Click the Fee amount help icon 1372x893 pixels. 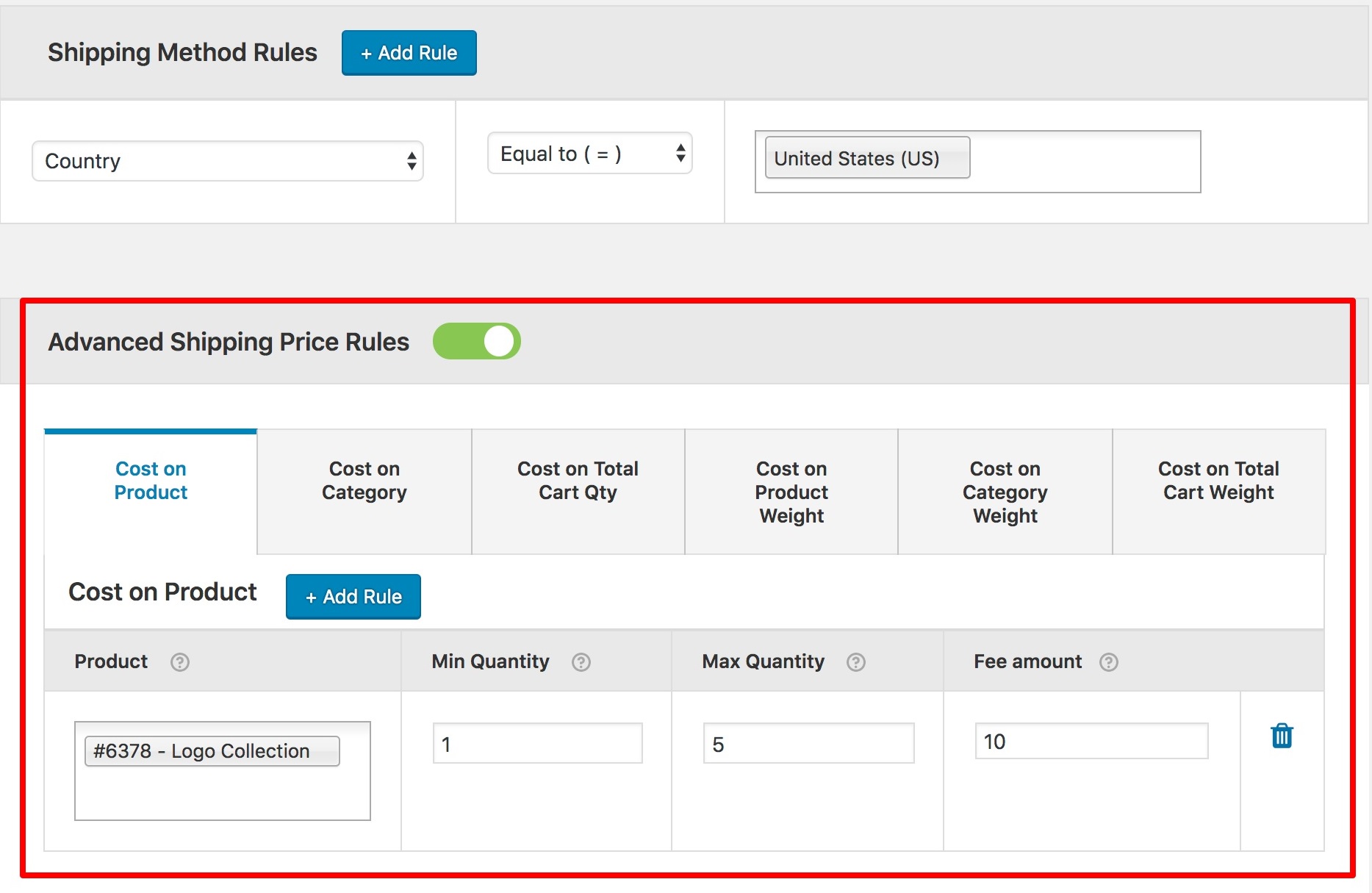coord(1108,661)
